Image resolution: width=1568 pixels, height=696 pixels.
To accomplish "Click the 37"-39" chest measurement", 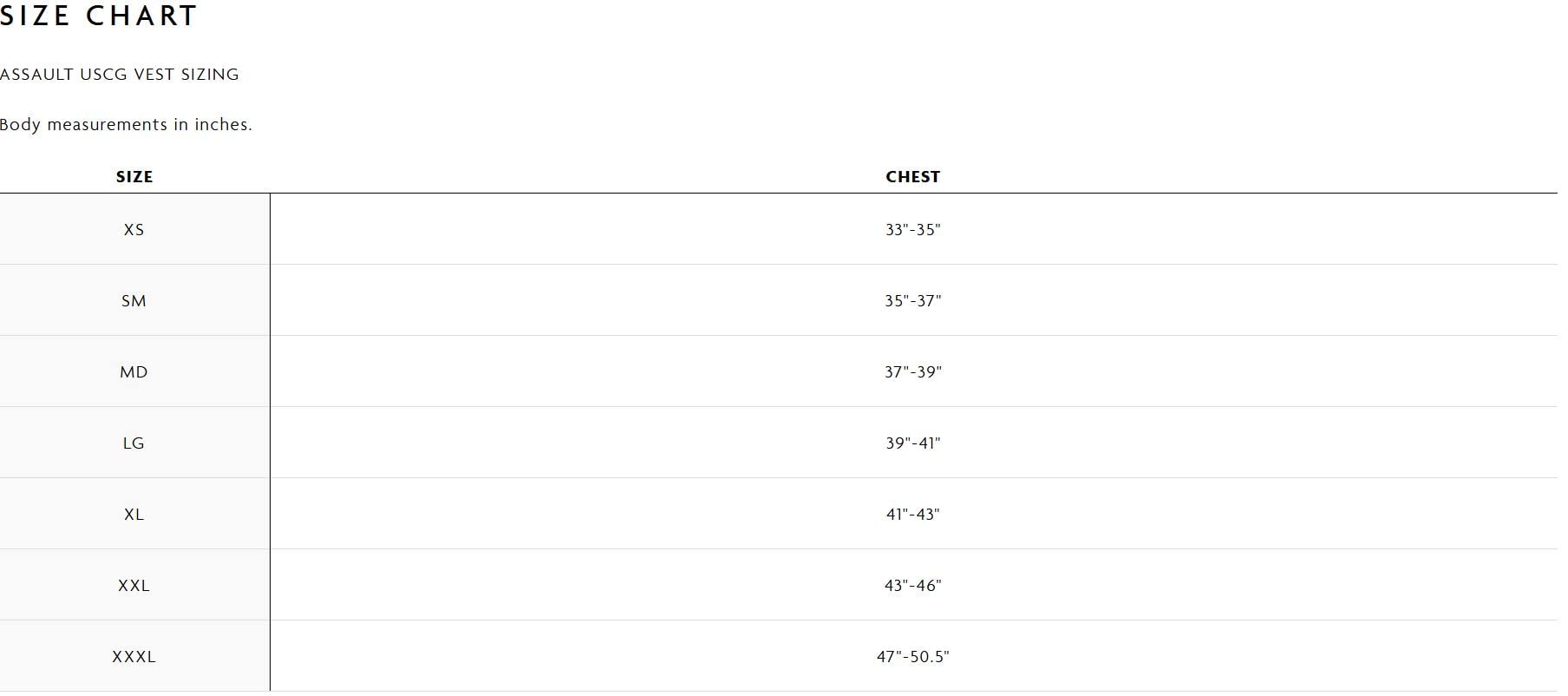I will [x=912, y=372].
